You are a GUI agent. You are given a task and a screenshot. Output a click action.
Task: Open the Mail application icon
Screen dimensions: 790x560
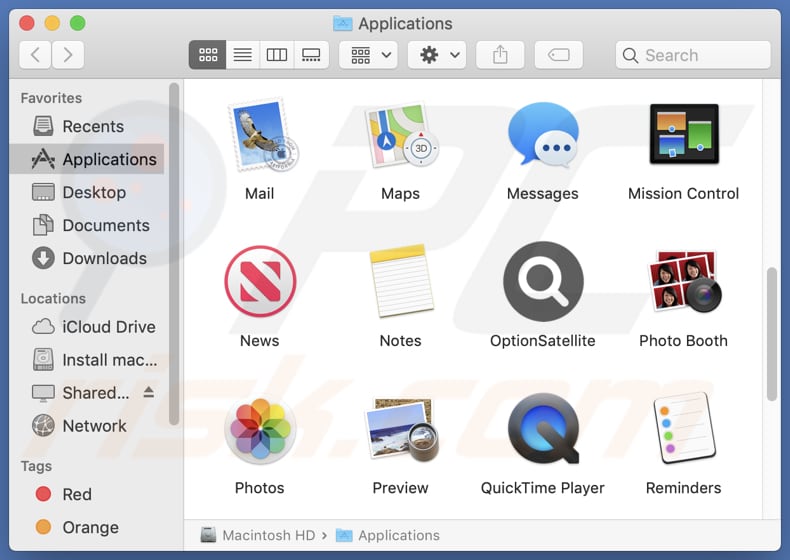click(260, 135)
